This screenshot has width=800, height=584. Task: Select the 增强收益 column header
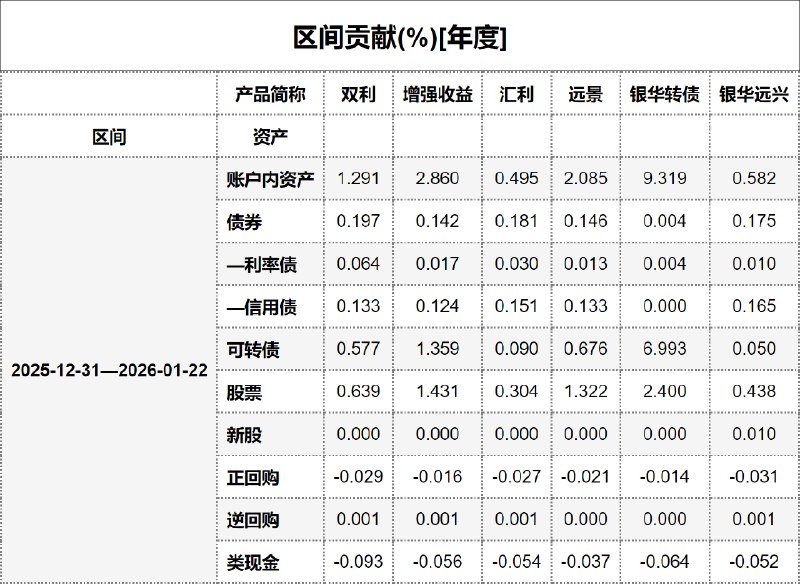coord(437,95)
